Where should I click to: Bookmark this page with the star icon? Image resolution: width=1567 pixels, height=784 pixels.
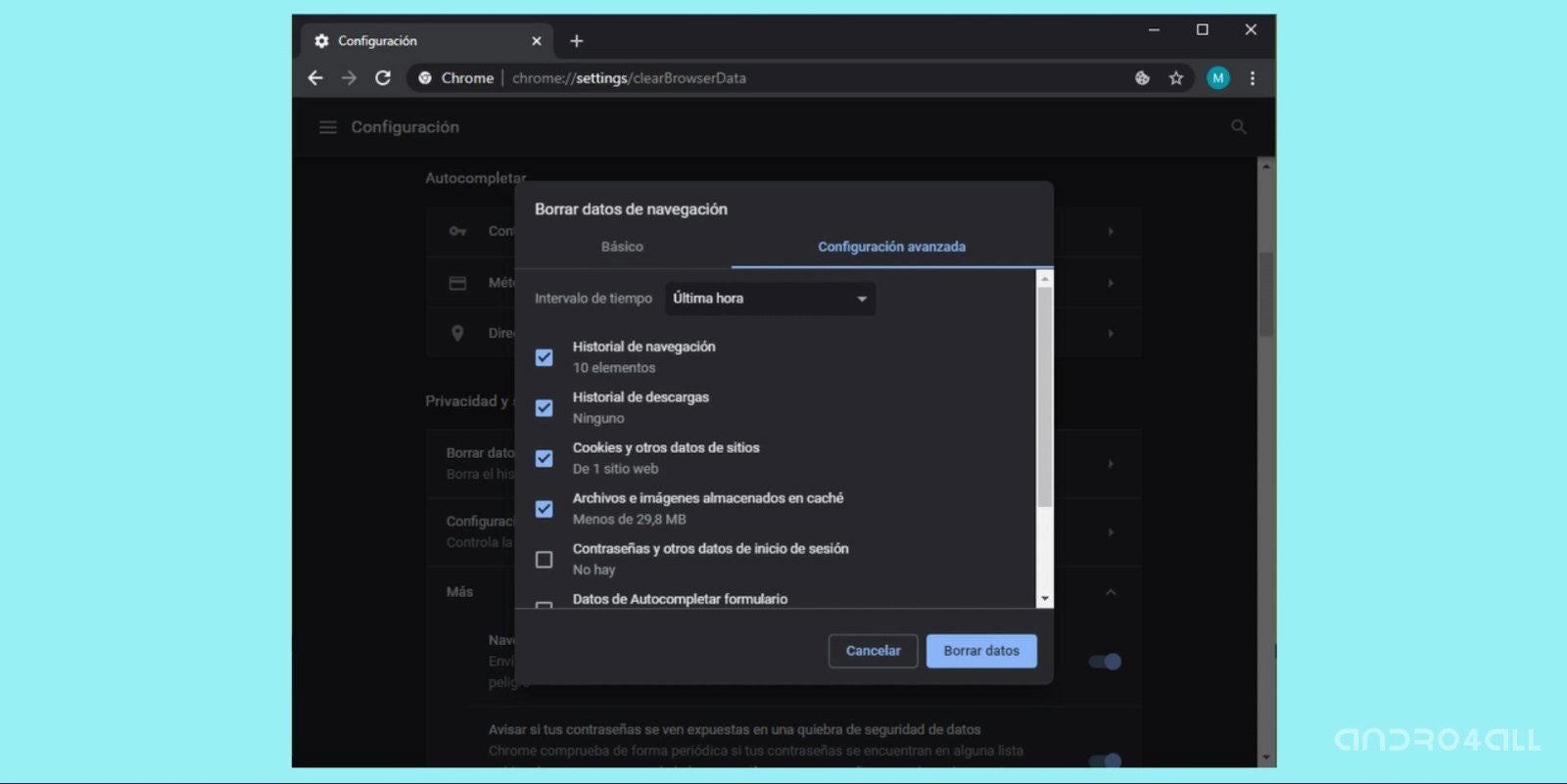tap(1176, 78)
